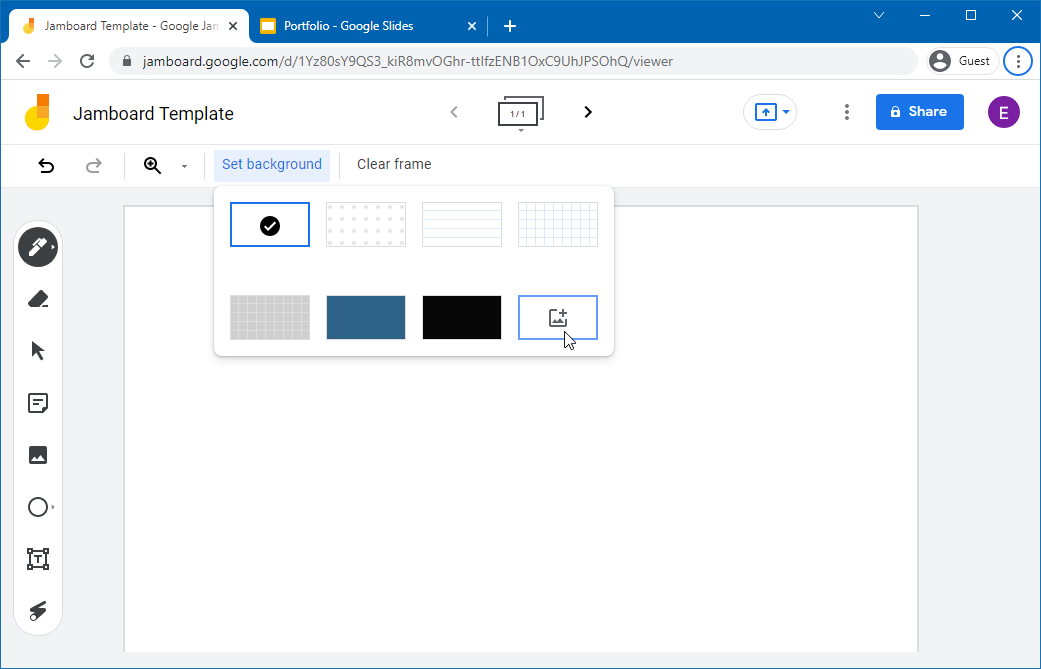Pick the dark blue background swatch
Image resolution: width=1041 pixels, height=669 pixels.
[366, 318]
